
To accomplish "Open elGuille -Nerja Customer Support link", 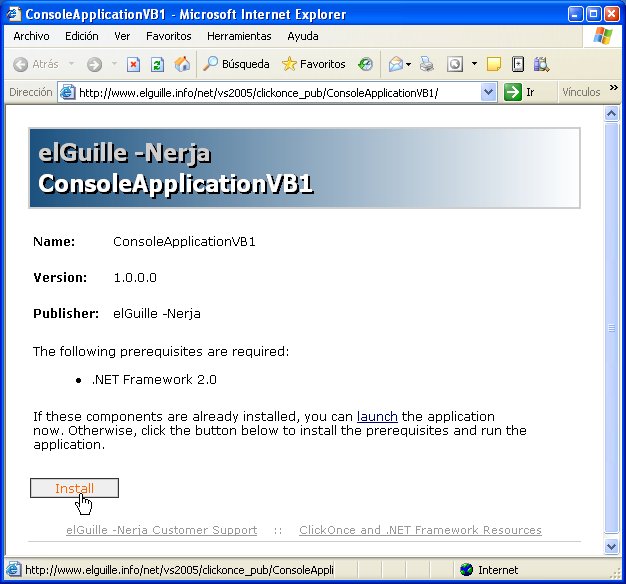I will 161,530.
